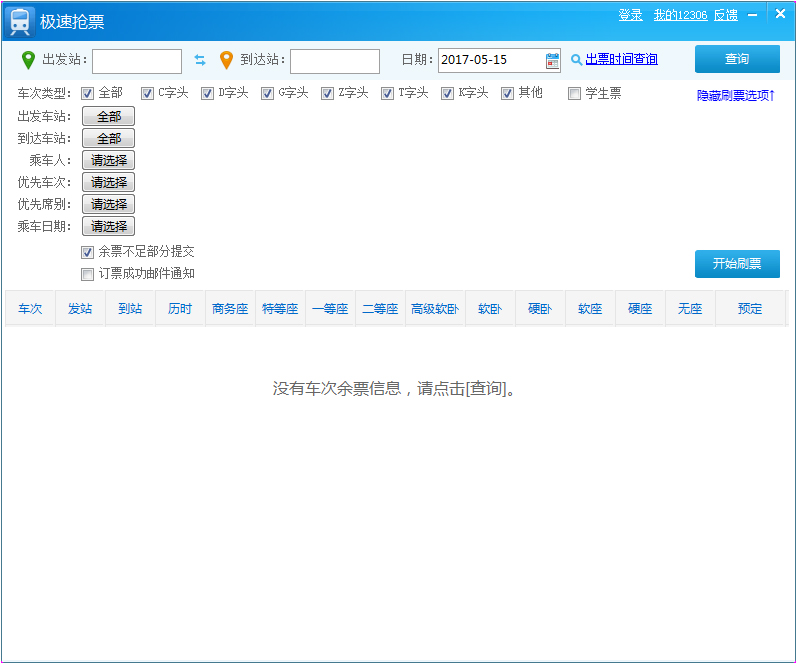Uncheck the C字头 checkbox
This screenshot has width=798, height=665.
(x=148, y=94)
